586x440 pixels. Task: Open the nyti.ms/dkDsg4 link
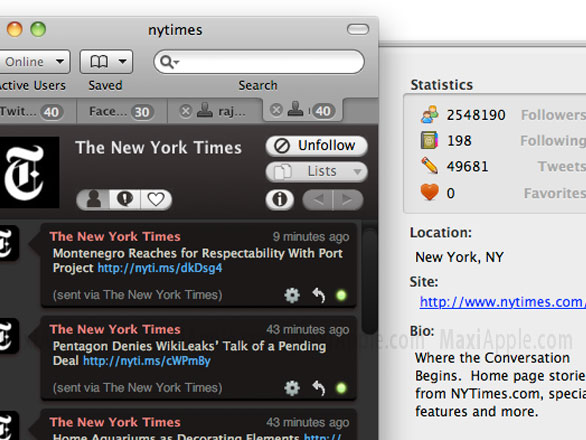pos(160,268)
